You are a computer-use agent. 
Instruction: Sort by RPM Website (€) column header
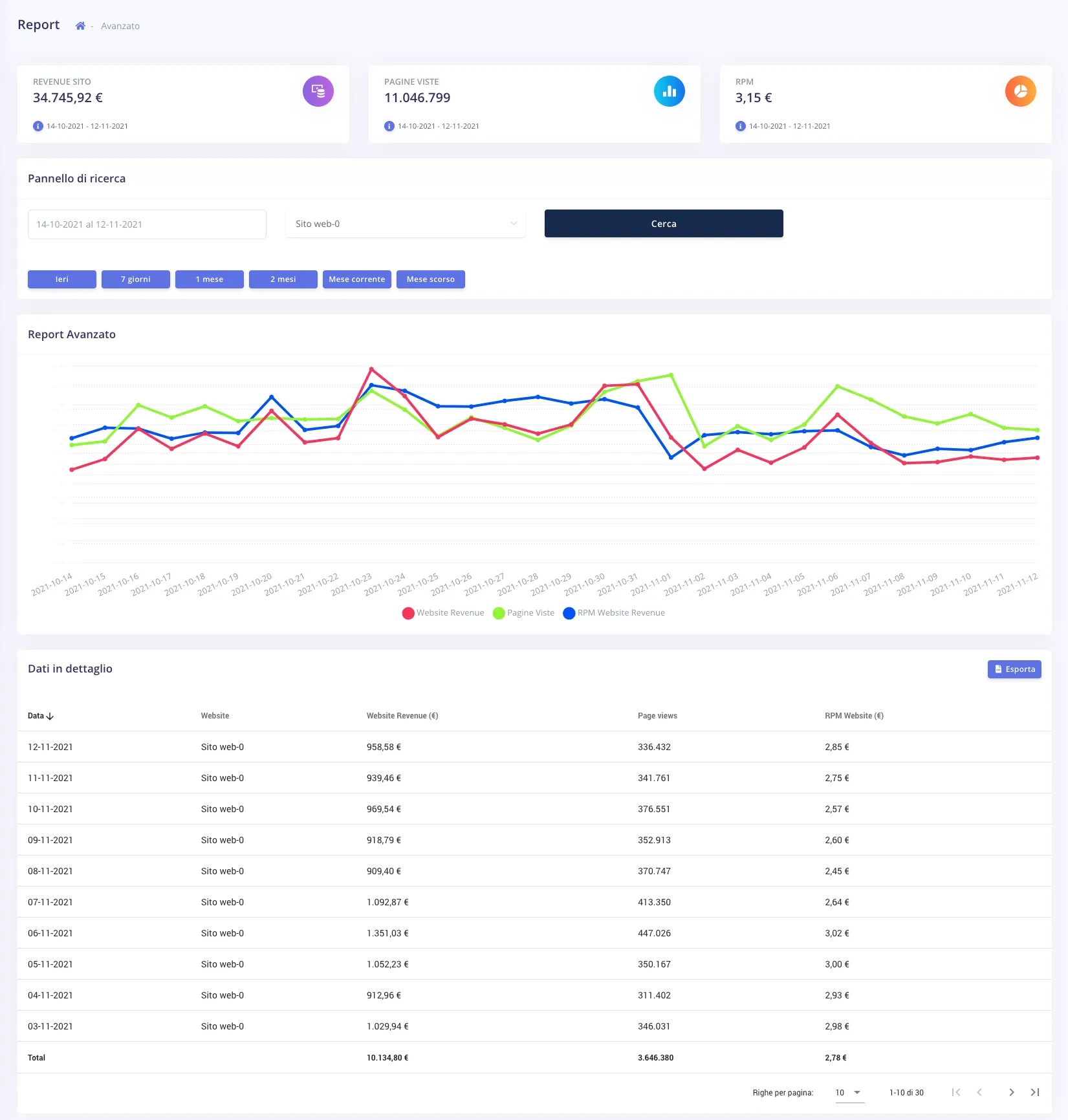(854, 716)
